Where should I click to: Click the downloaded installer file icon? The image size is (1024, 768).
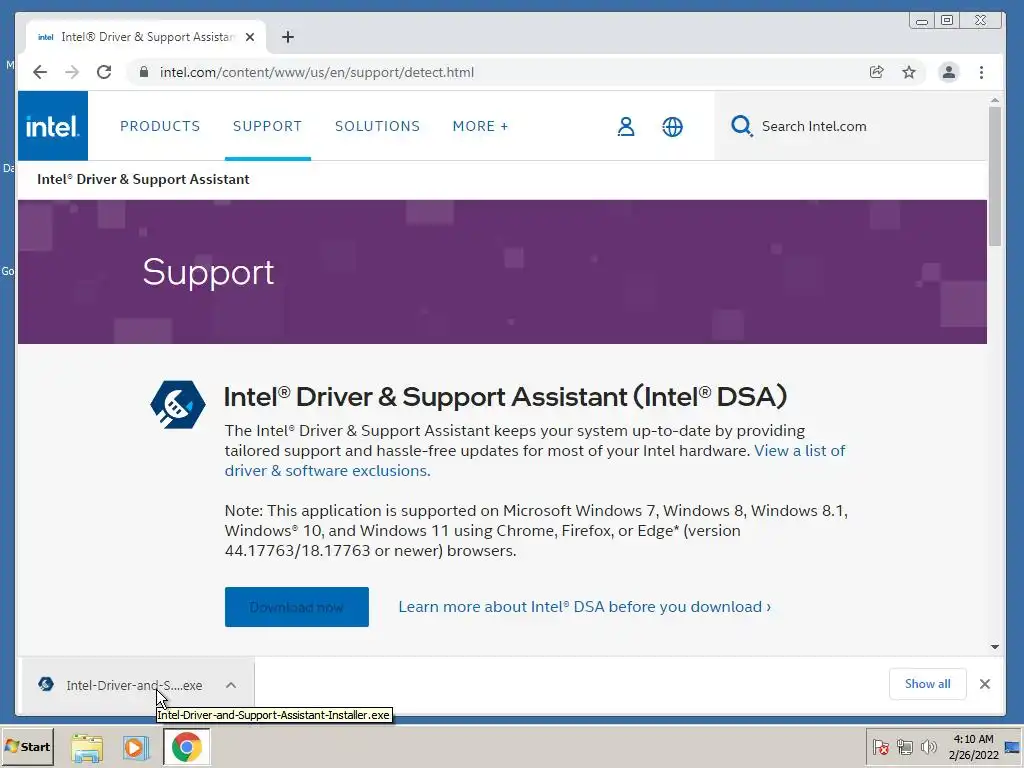point(46,684)
